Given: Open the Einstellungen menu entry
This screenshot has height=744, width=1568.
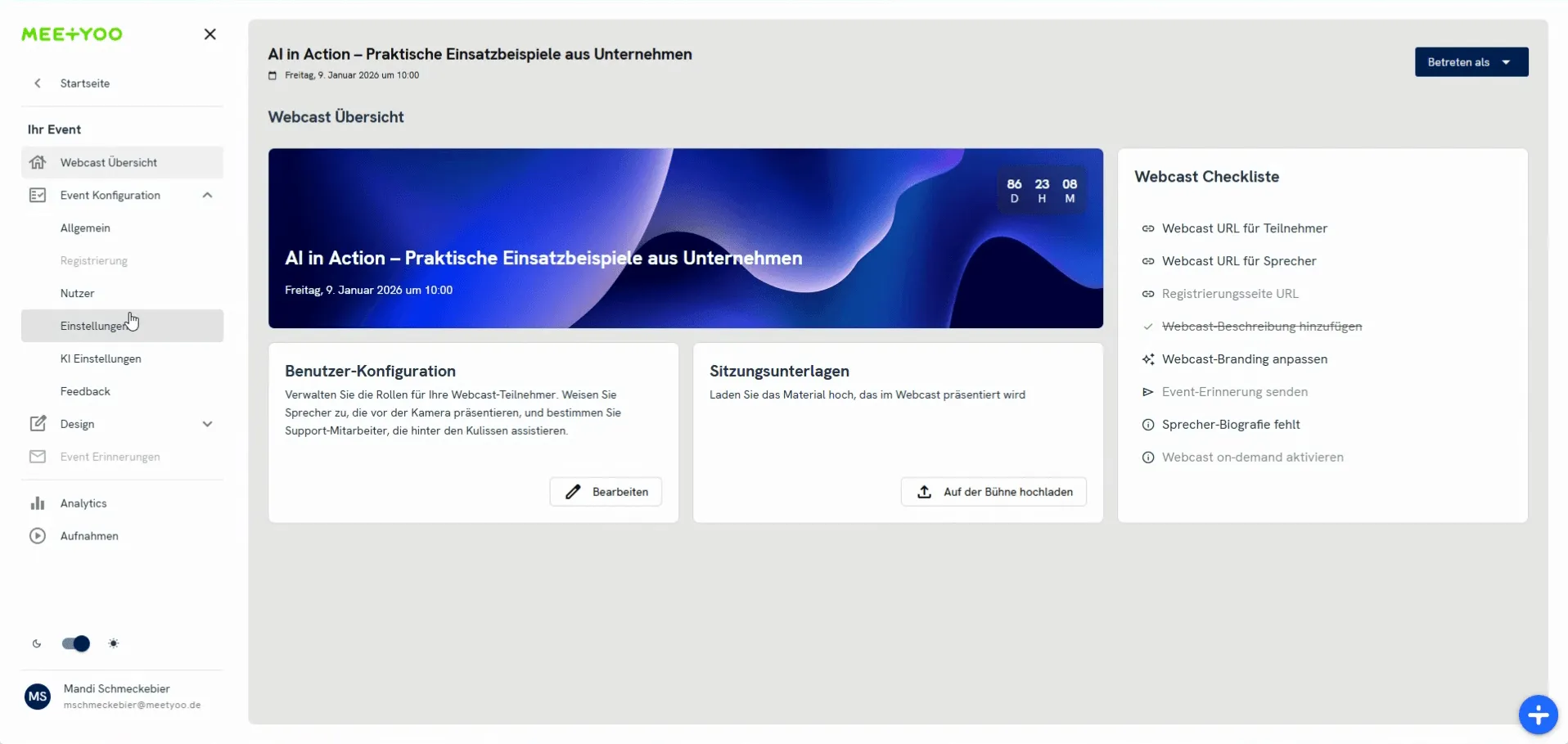Looking at the screenshot, I should click(92, 326).
